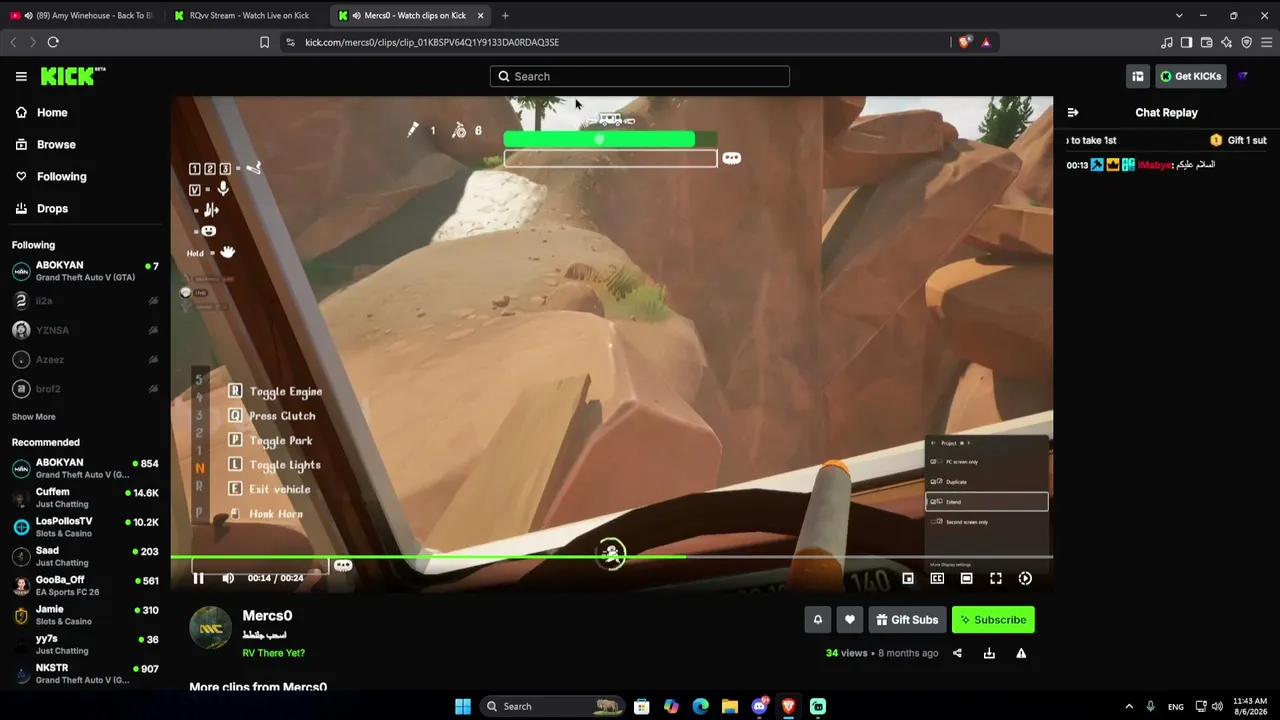
Task: Seek along the clip progress bar
Action: point(611,557)
